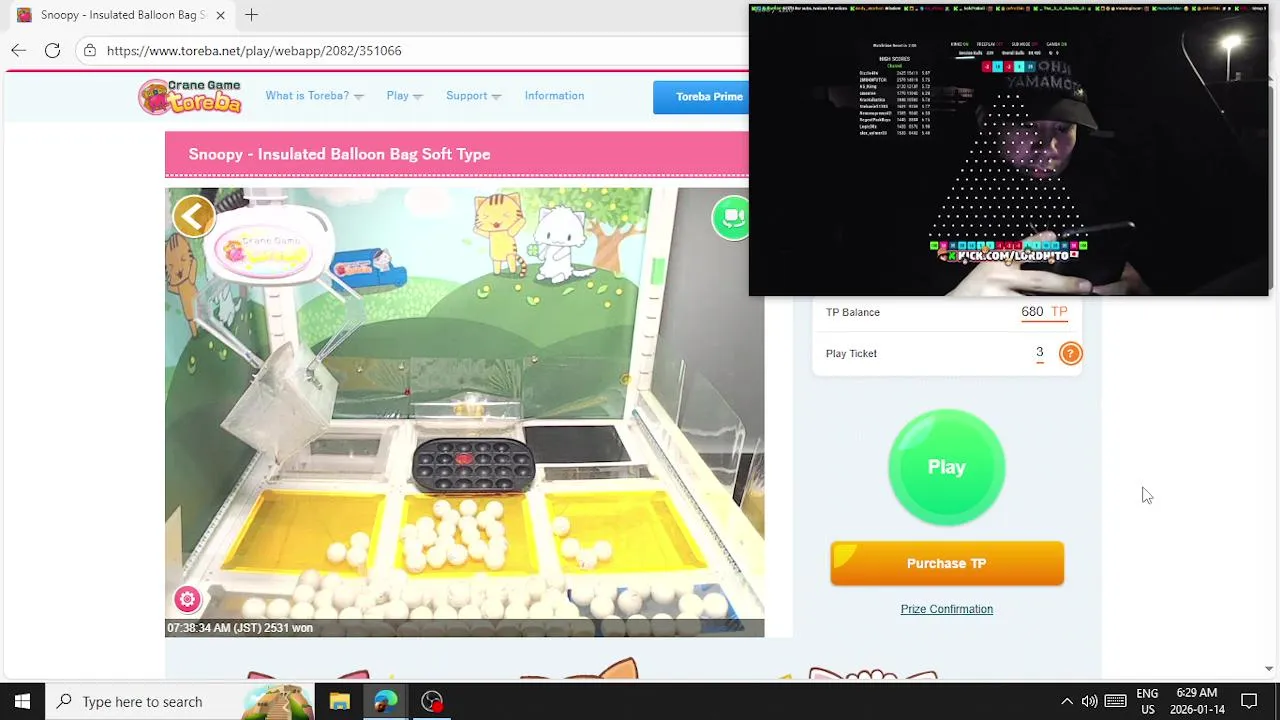This screenshot has height=720, width=1280.
Task: Click the Edge browser taskbar icon
Action: [386, 701]
